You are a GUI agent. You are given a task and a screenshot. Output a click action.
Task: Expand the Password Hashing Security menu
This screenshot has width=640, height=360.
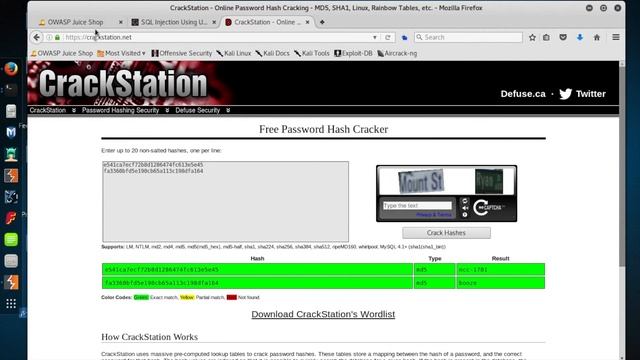click(167, 110)
